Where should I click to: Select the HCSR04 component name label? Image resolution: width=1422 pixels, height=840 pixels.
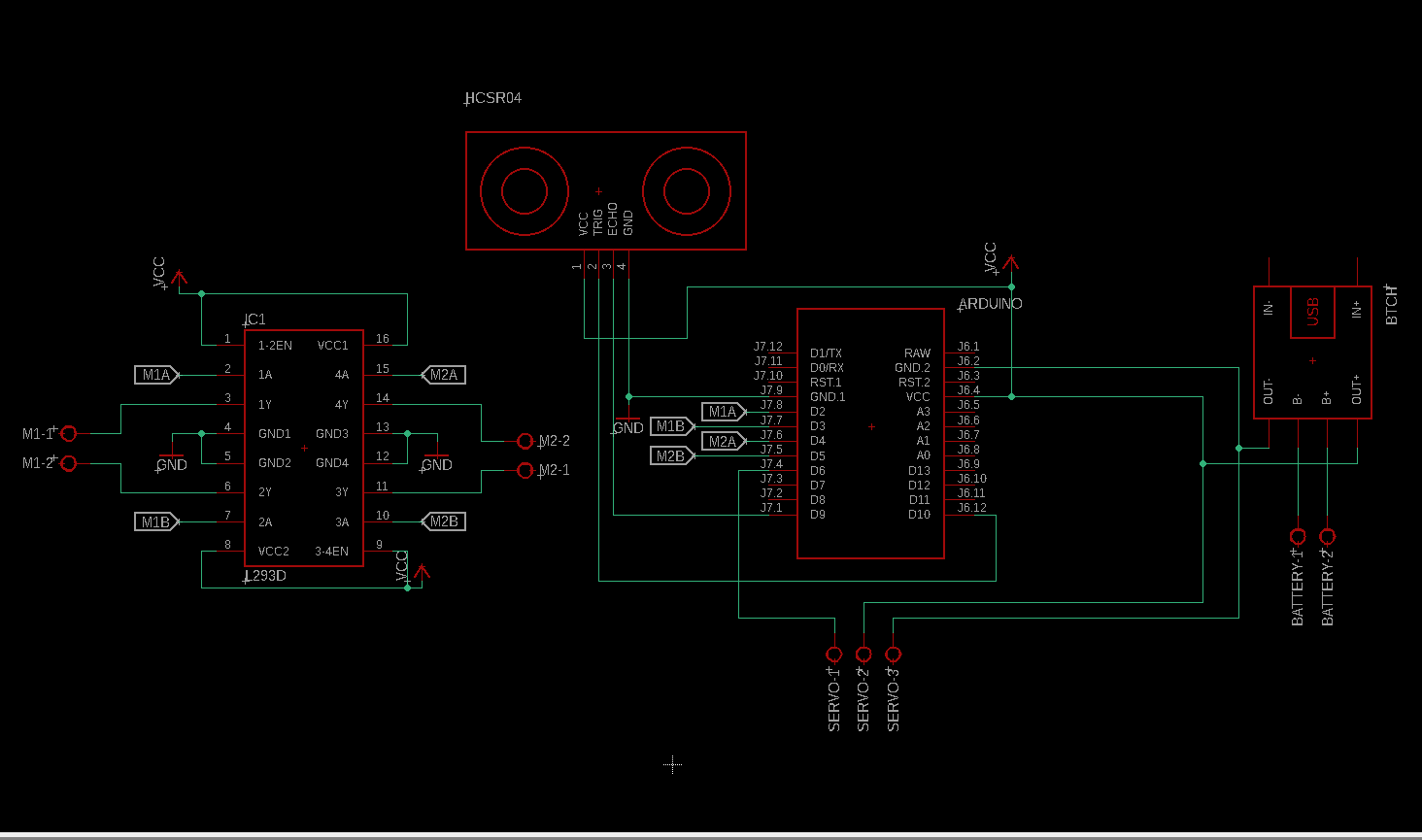(493, 98)
